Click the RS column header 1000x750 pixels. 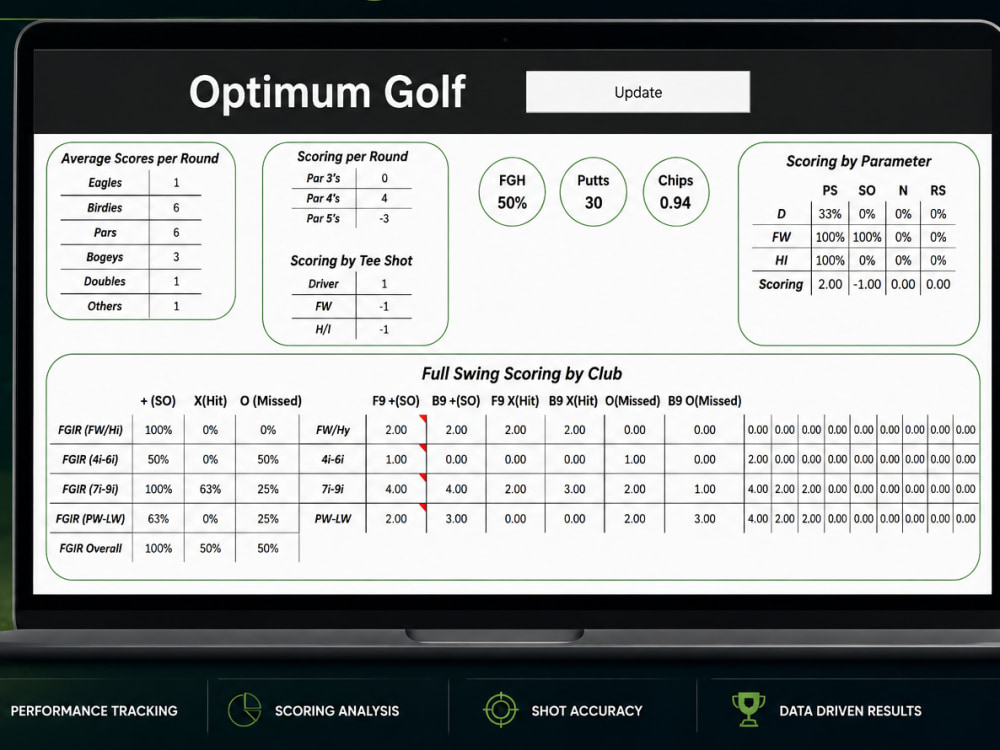pyautogui.click(x=938, y=191)
